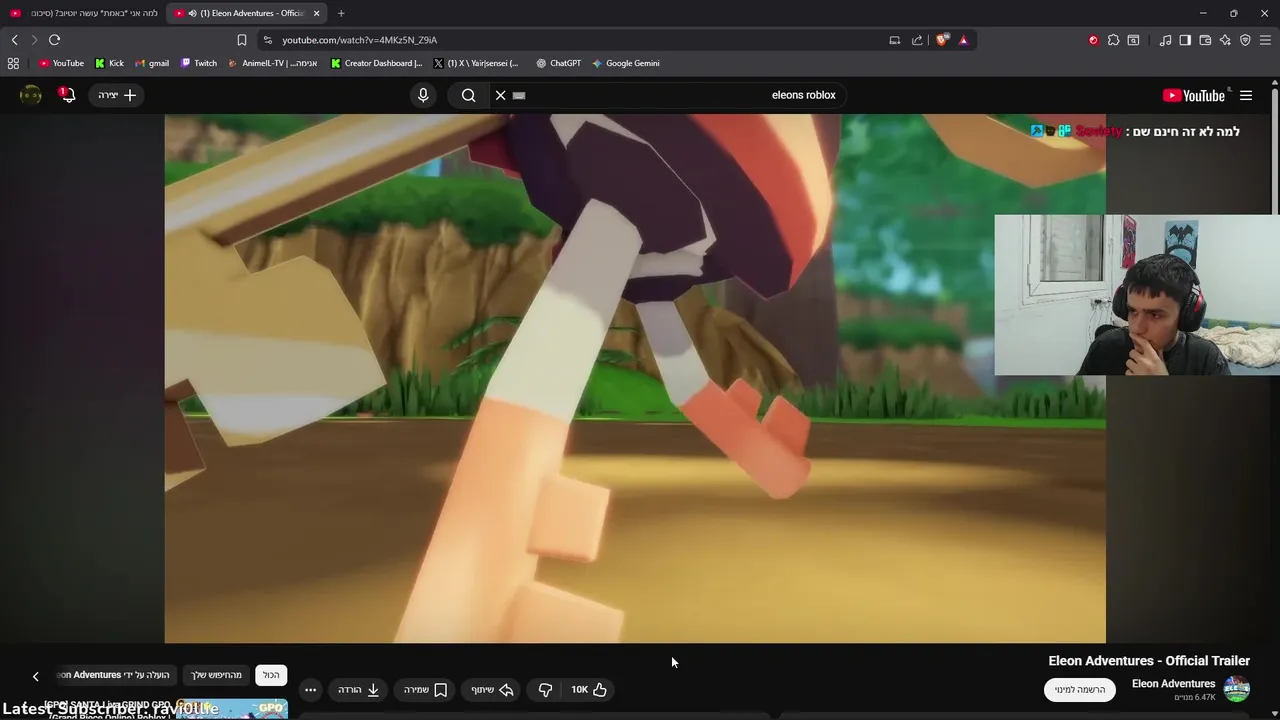Open a new browser tab with plus
1280x720 pixels.
(x=341, y=13)
